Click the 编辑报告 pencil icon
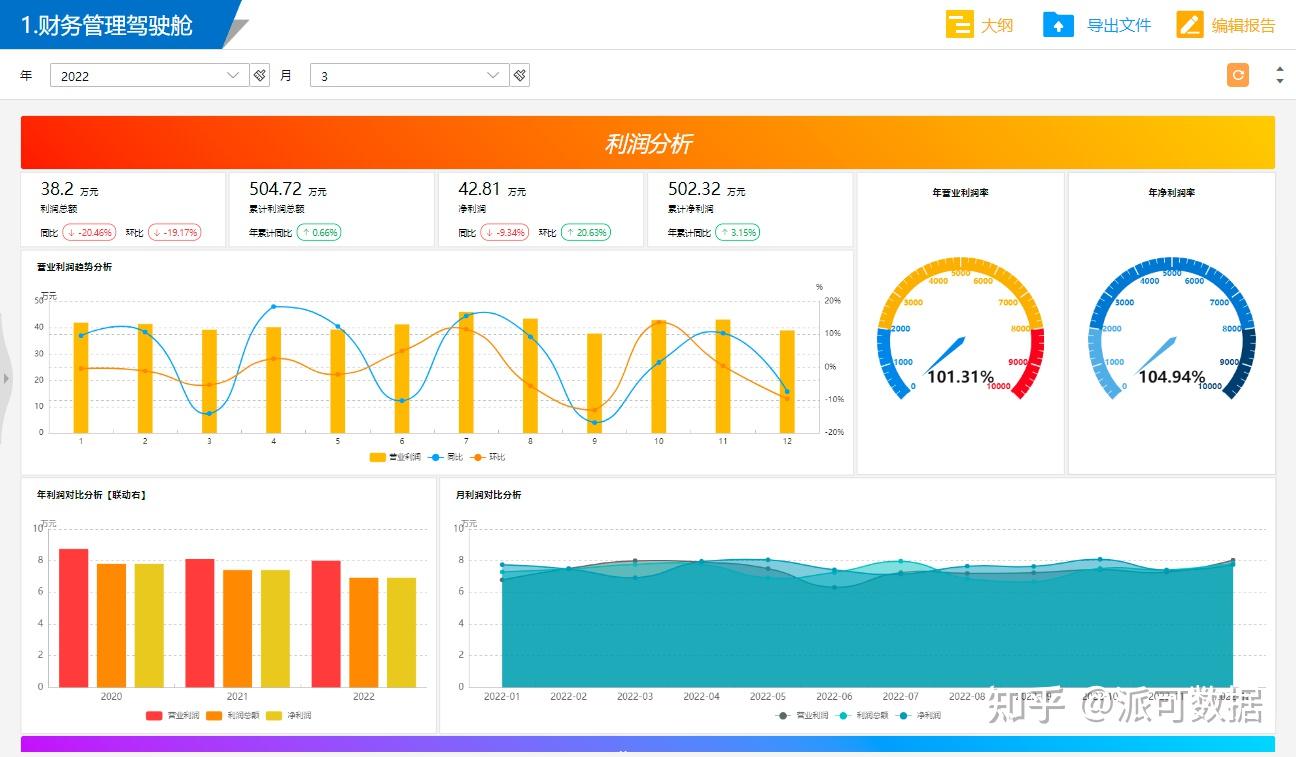The height and width of the screenshot is (757, 1296). coord(1189,25)
